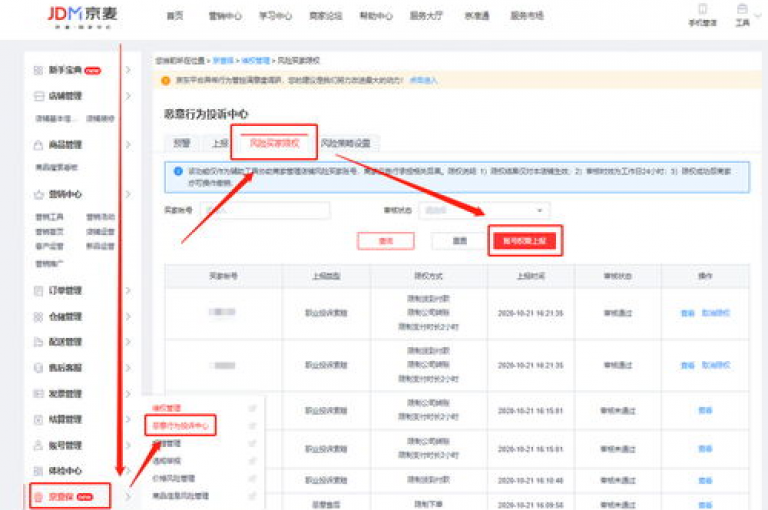
Task: Click the 商品管理 bag icon in sidebar
Action: 38,145
